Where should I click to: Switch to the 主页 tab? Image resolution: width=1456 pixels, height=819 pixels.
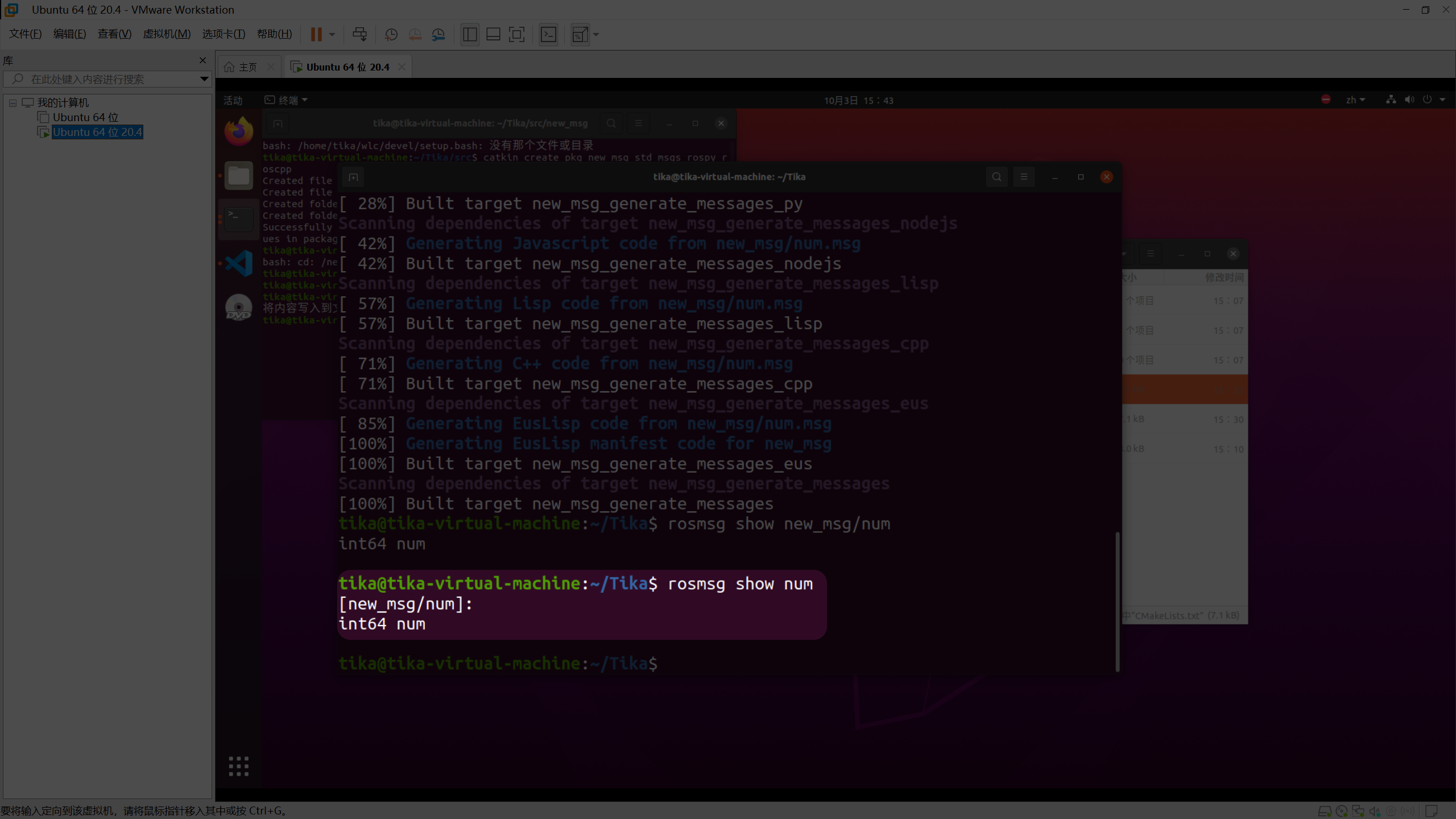(x=247, y=67)
